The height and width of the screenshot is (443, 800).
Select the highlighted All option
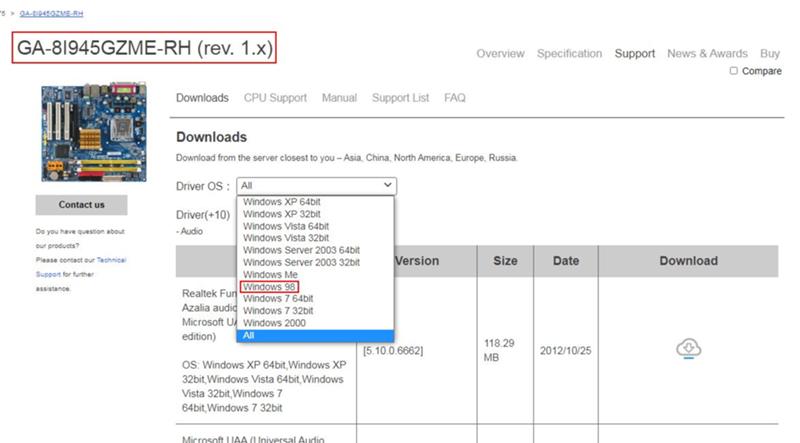315,335
